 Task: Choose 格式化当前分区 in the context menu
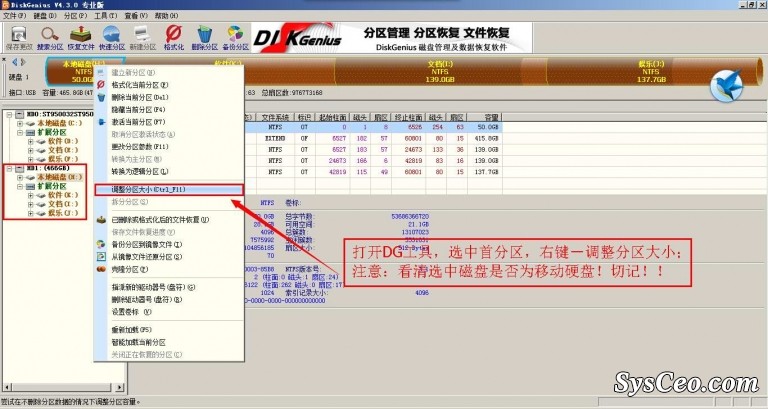pyautogui.click(x=169, y=85)
